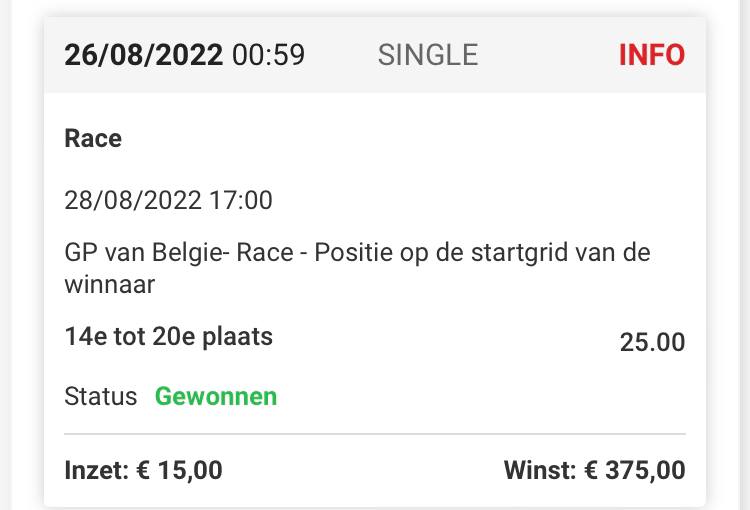Select the 14e tot 20e plaats selection
Viewport: 750px width, 510px height.
pyautogui.click(x=168, y=337)
